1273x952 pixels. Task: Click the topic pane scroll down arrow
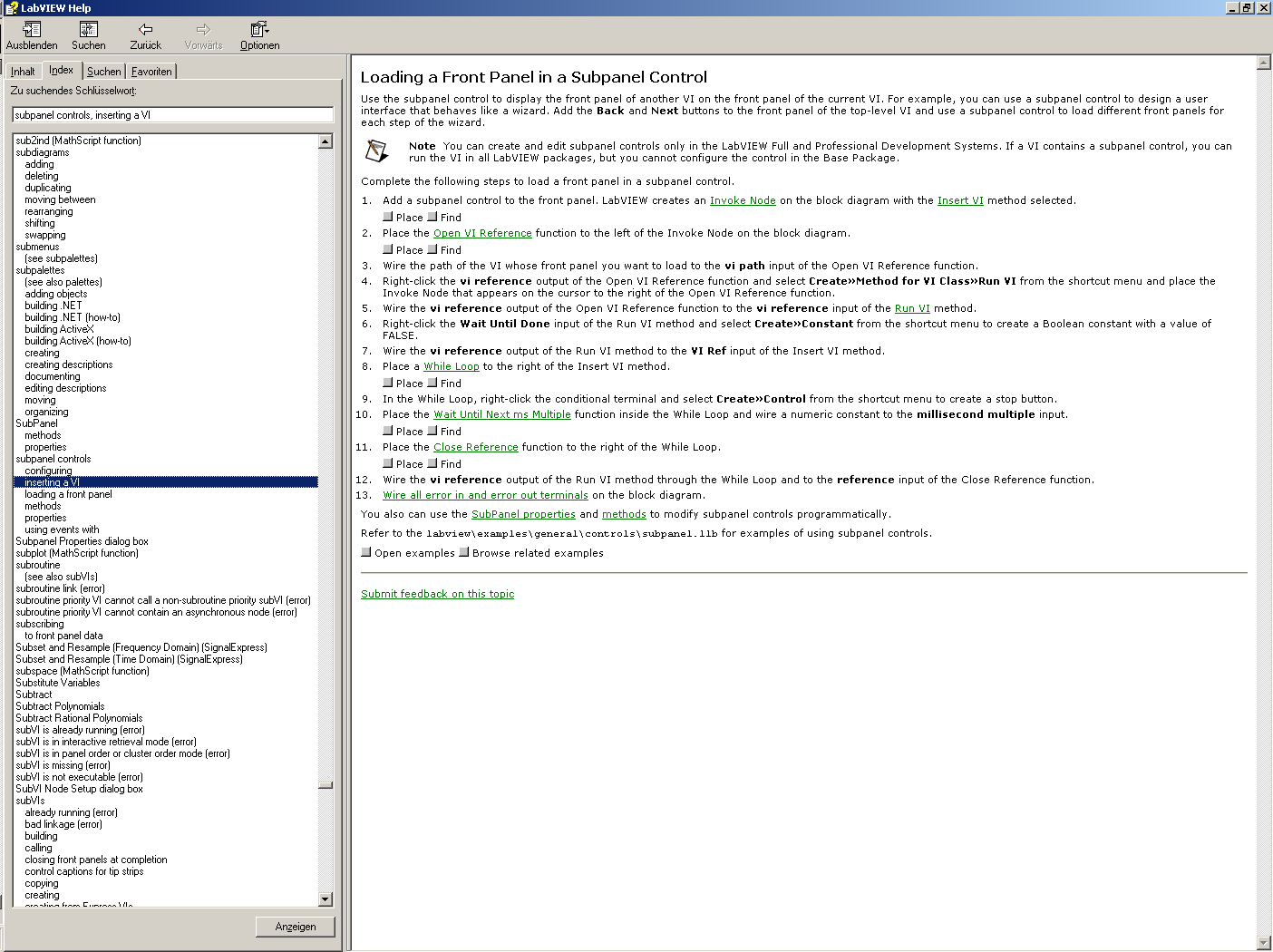1264,943
